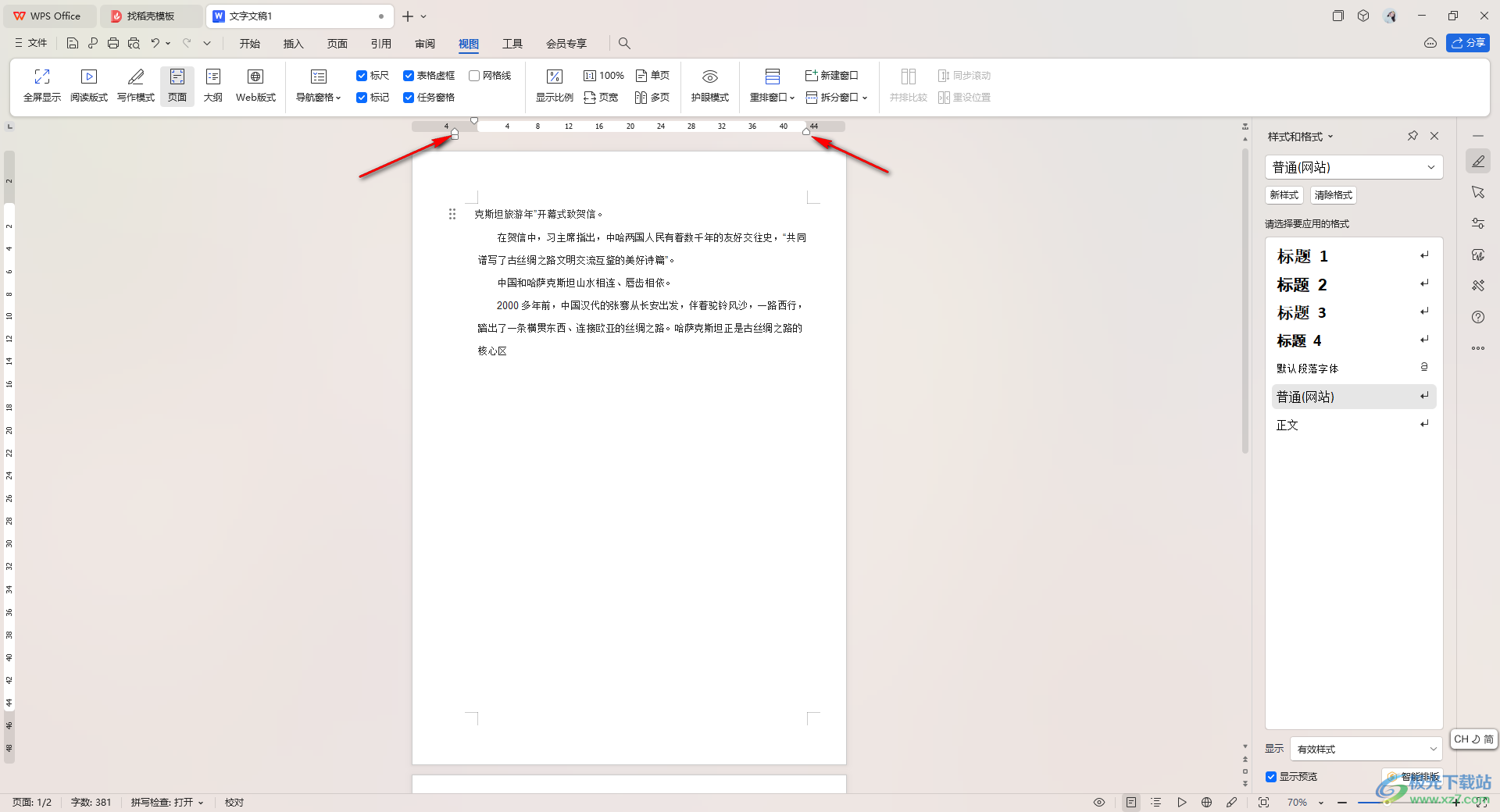Enter 全屏显示 full screen view
The height and width of the screenshot is (812, 1500).
pos(42,85)
